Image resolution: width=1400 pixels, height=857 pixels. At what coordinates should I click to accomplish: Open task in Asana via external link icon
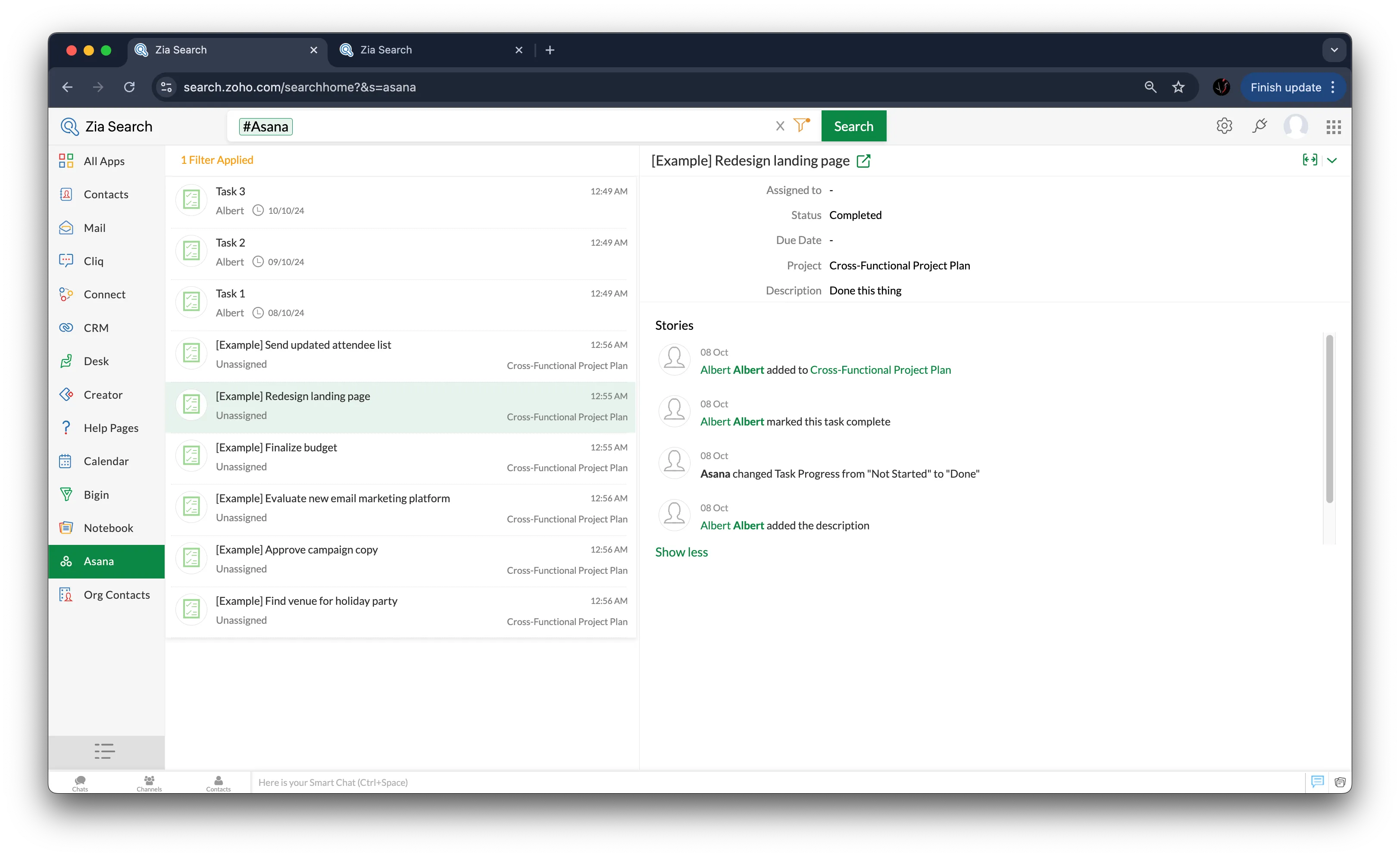(x=863, y=161)
